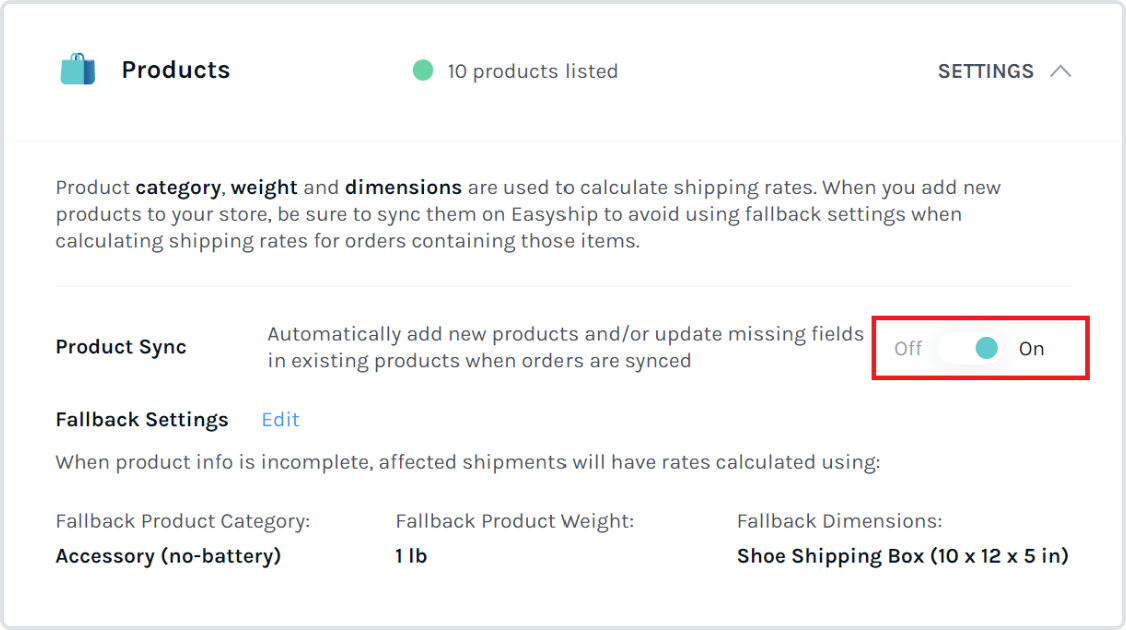This screenshot has width=1126, height=630.
Task: Toggle the Product Sync switch
Action: pyautogui.click(x=970, y=348)
